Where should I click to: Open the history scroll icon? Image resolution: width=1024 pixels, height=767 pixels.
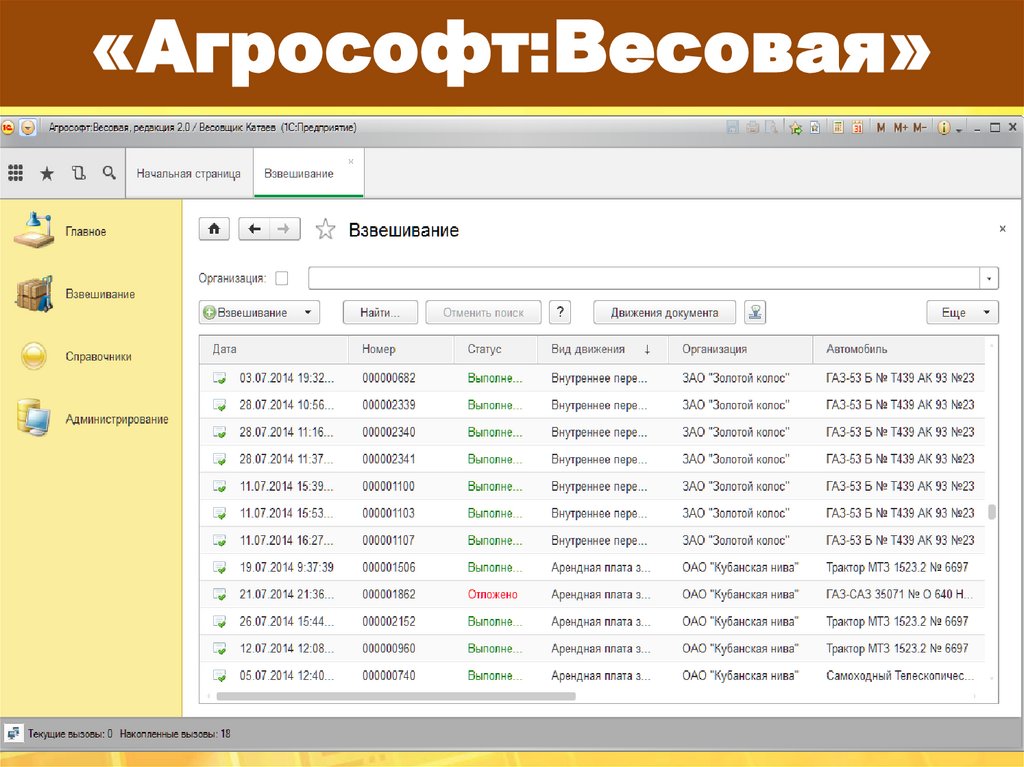[x=77, y=173]
